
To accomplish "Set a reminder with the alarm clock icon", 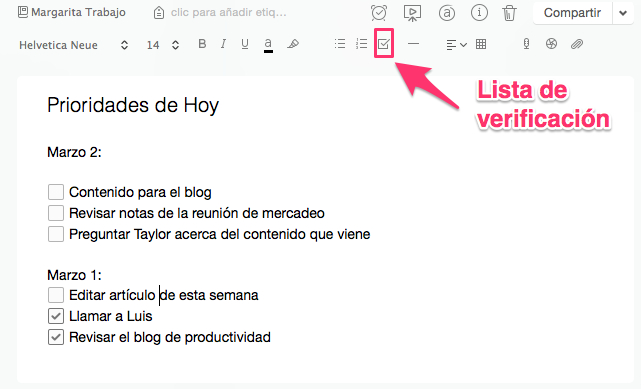I will point(379,13).
